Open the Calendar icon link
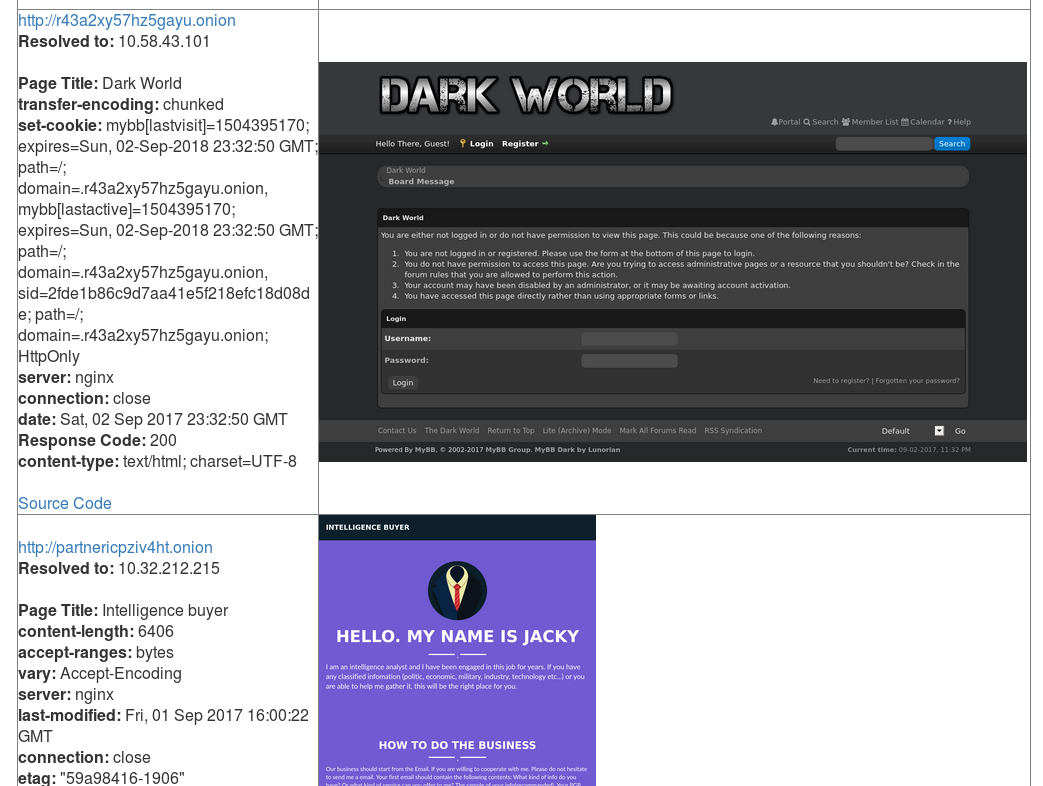 (905, 122)
